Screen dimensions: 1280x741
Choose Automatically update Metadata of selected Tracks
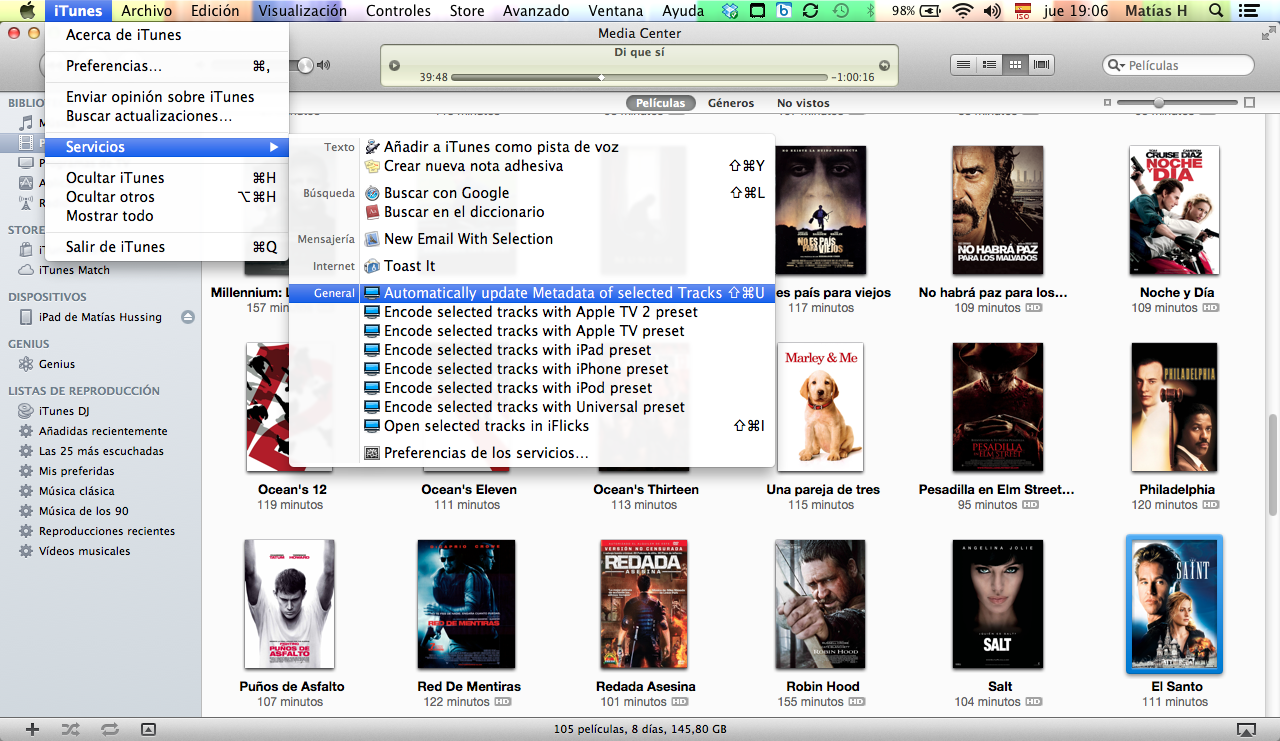tap(552, 293)
